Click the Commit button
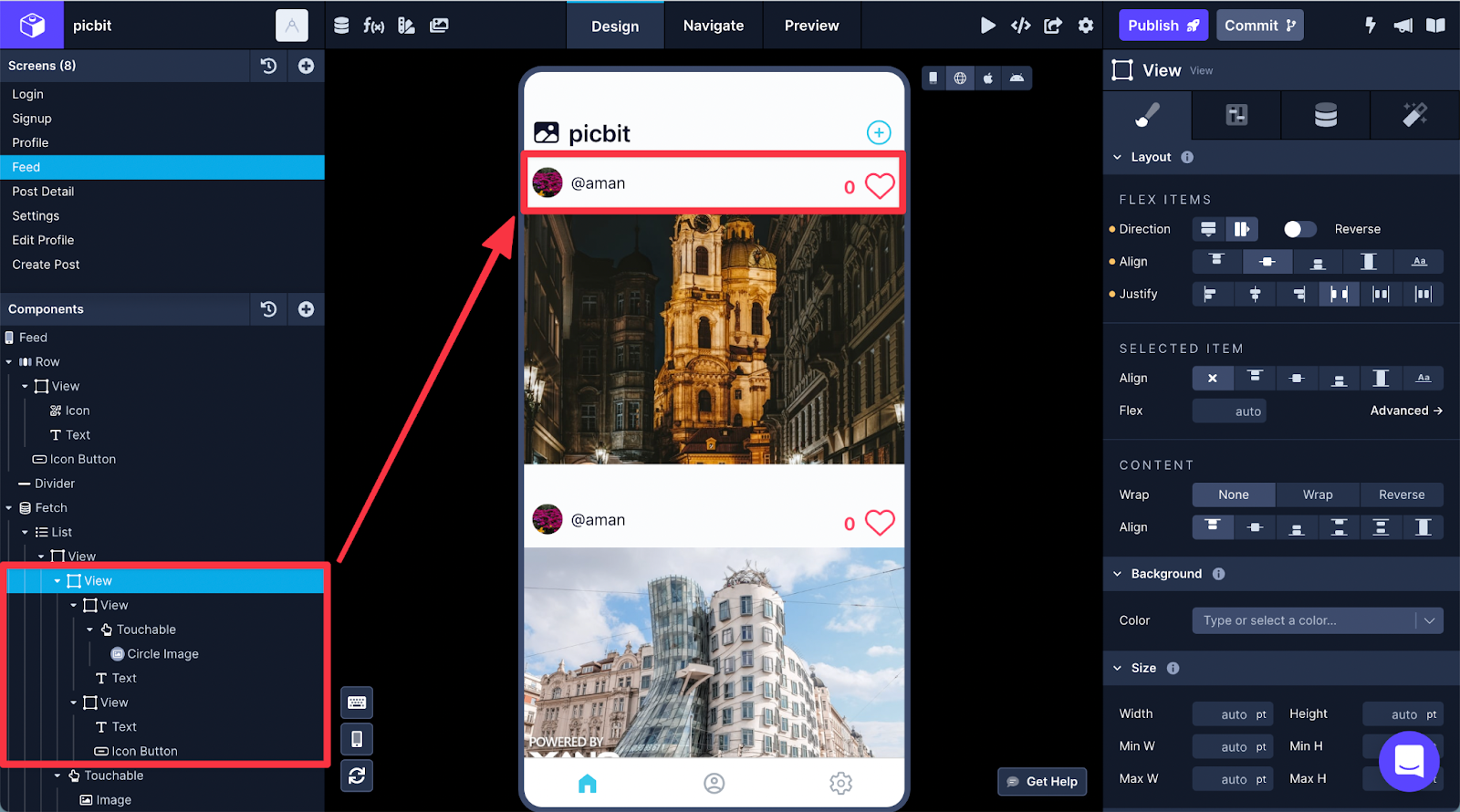Image resolution: width=1460 pixels, height=812 pixels. click(x=1259, y=26)
